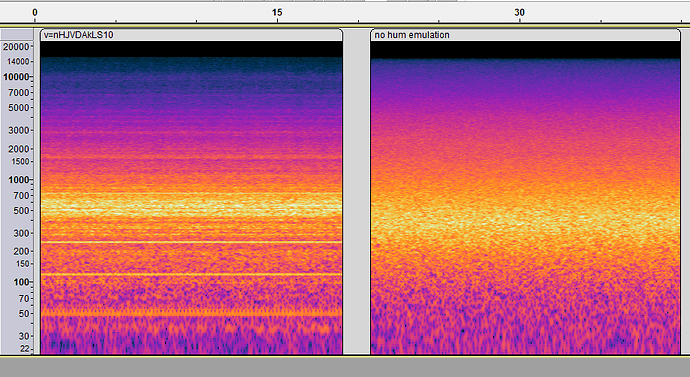
Task: Click the 500 Hz frequency scale label
Action: click(x=21, y=211)
